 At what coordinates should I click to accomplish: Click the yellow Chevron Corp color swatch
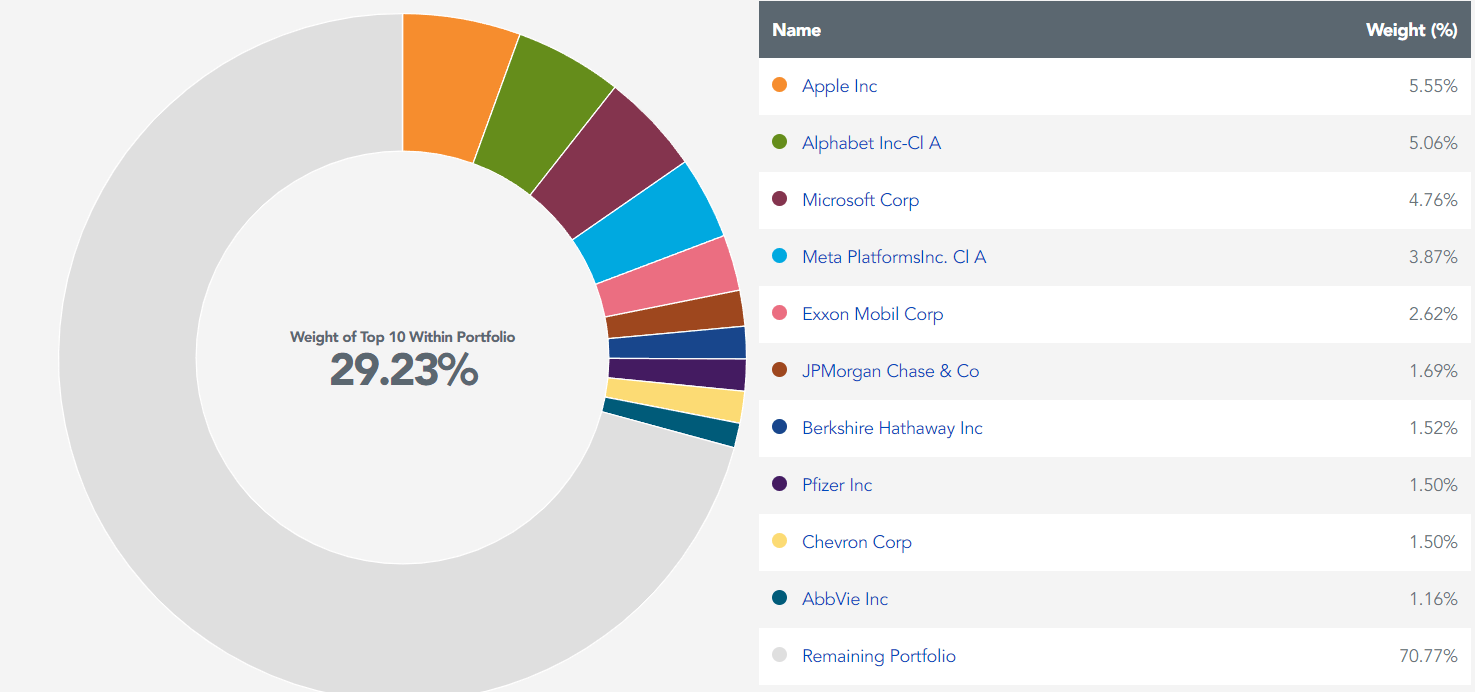tap(780, 542)
